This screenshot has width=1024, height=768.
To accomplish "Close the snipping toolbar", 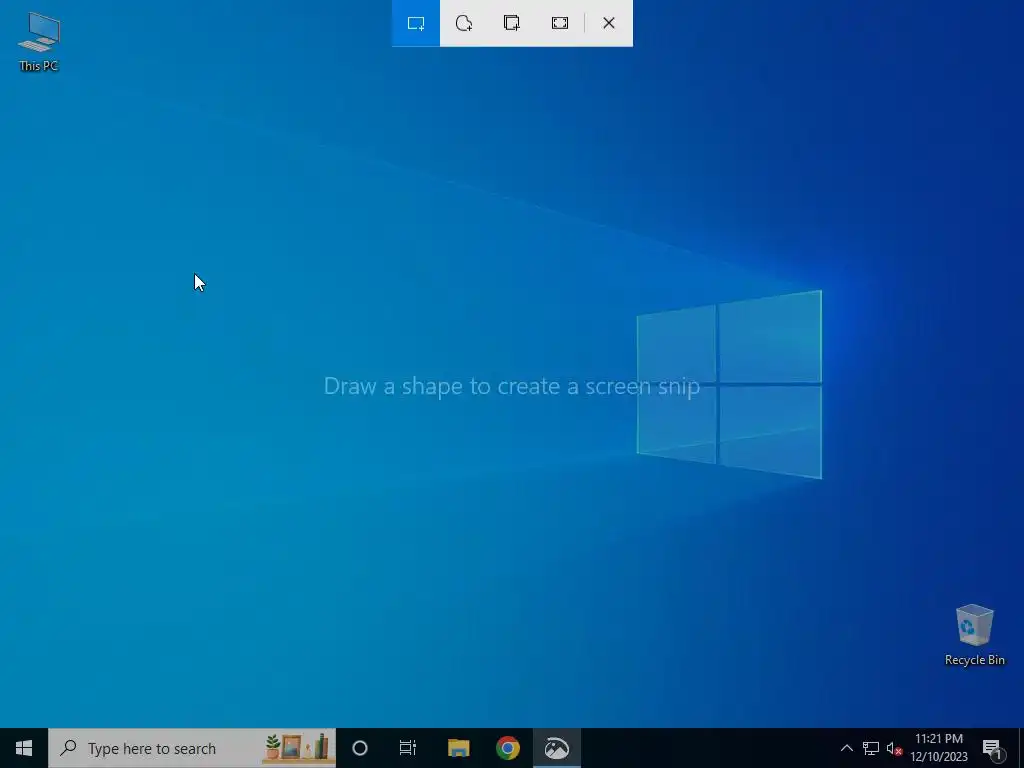I will [609, 24].
